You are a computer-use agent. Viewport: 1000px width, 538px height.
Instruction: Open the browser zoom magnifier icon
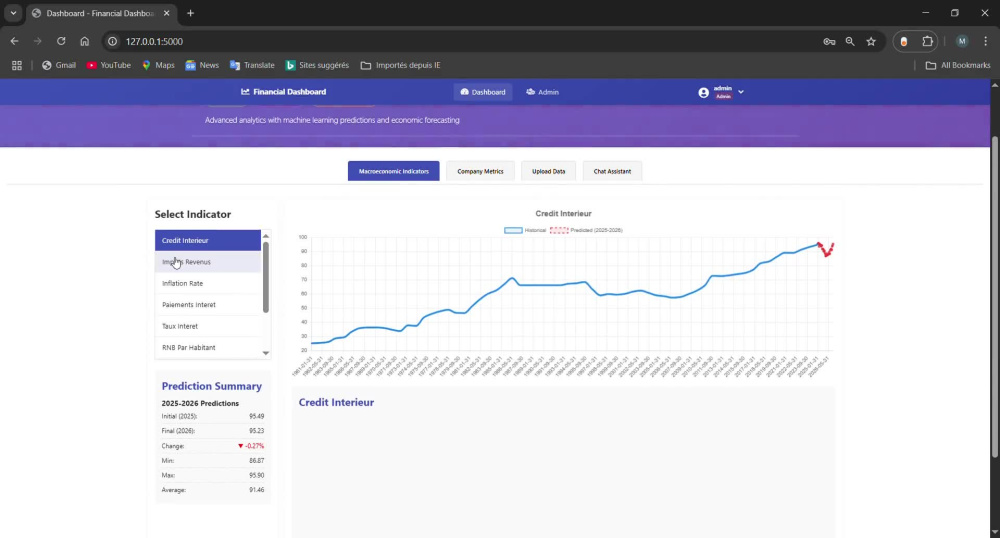click(x=850, y=41)
